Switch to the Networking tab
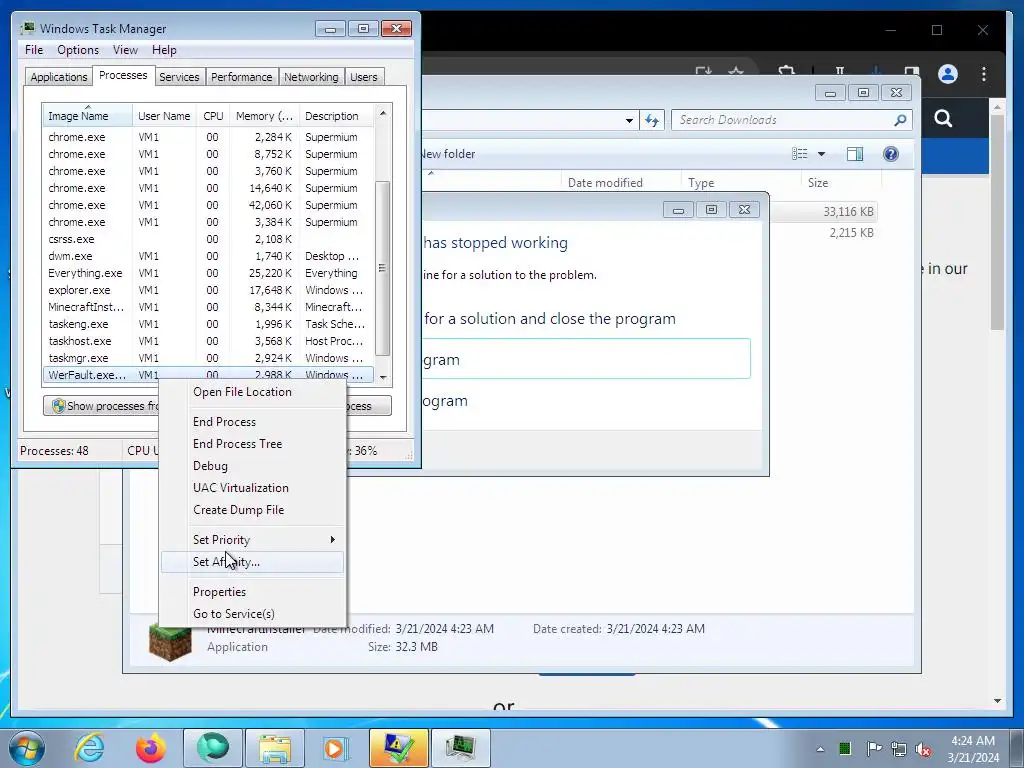 pos(311,76)
